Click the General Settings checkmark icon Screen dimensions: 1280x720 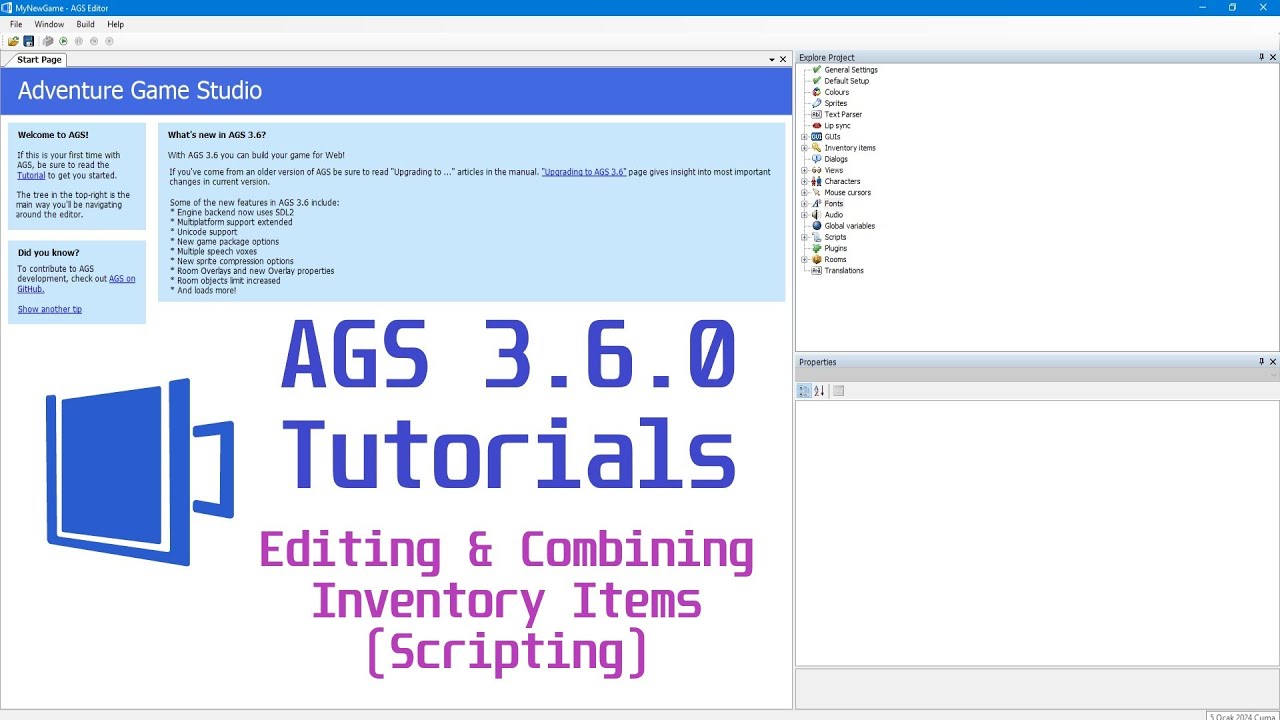816,70
